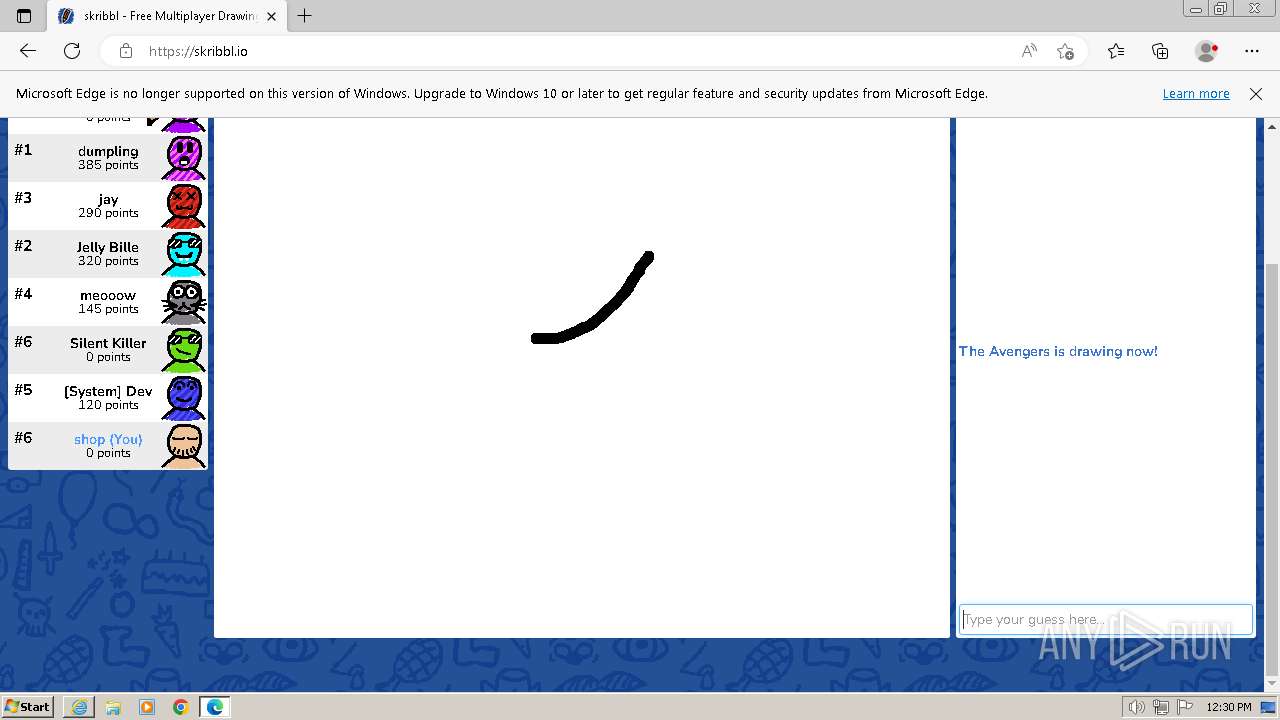
Task: Open the Favorites list
Action: 1116,51
